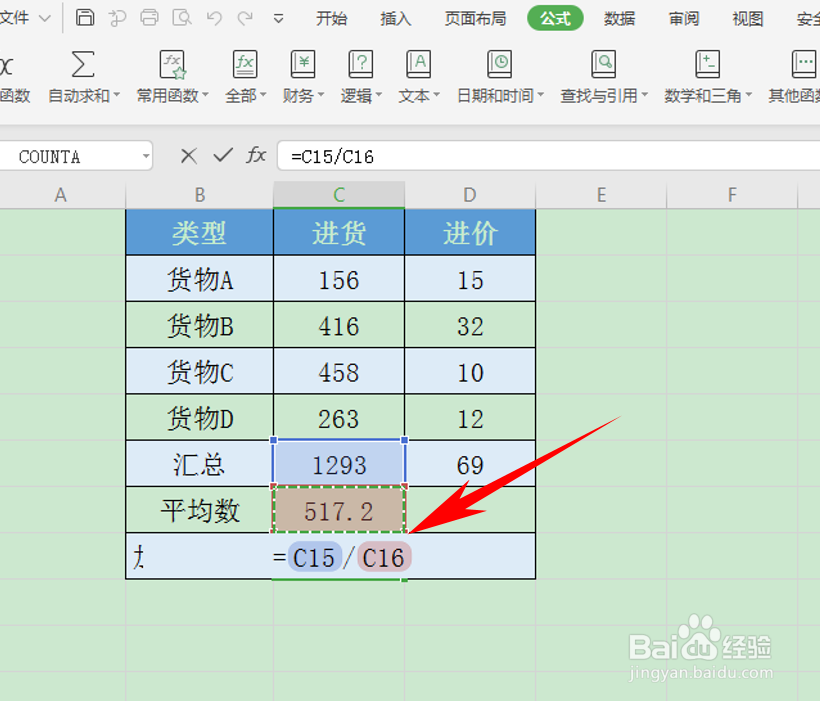Image resolution: width=820 pixels, height=701 pixels.
Task: Switch to the 开始 tab
Action: [332, 19]
